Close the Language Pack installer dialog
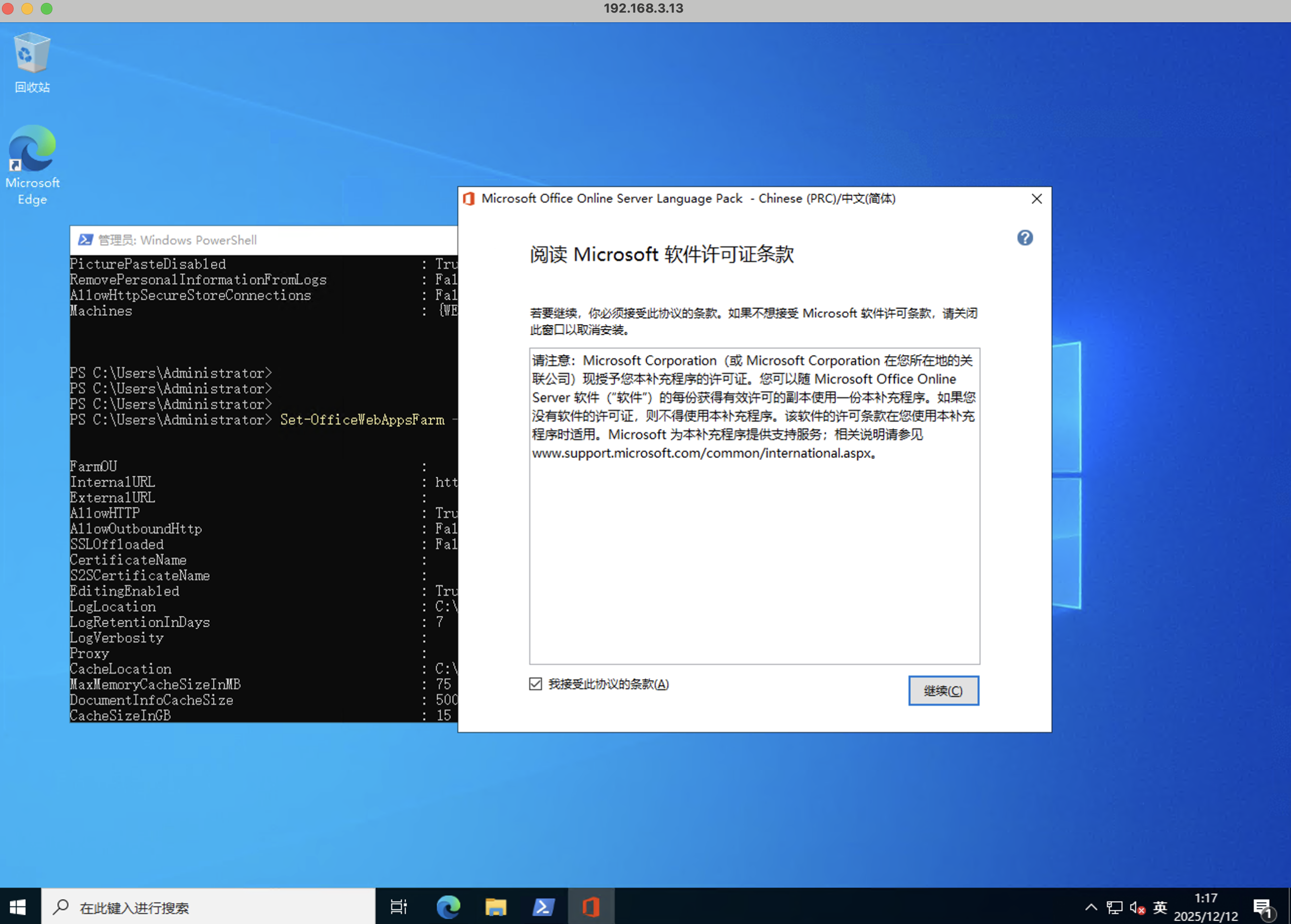Viewport: 1291px width, 924px height. click(x=1036, y=198)
